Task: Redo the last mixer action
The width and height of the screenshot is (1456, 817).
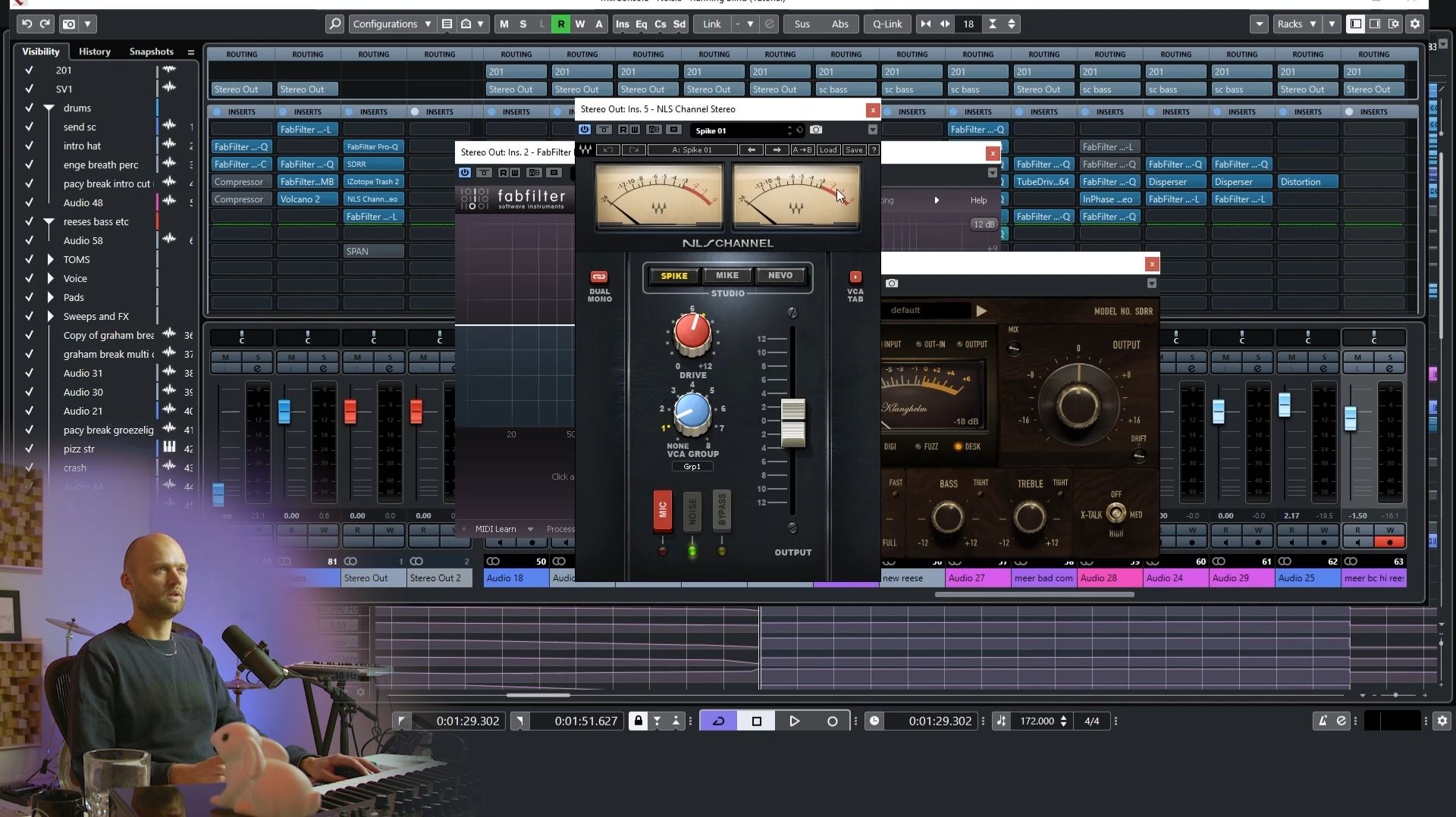Action: coord(45,24)
